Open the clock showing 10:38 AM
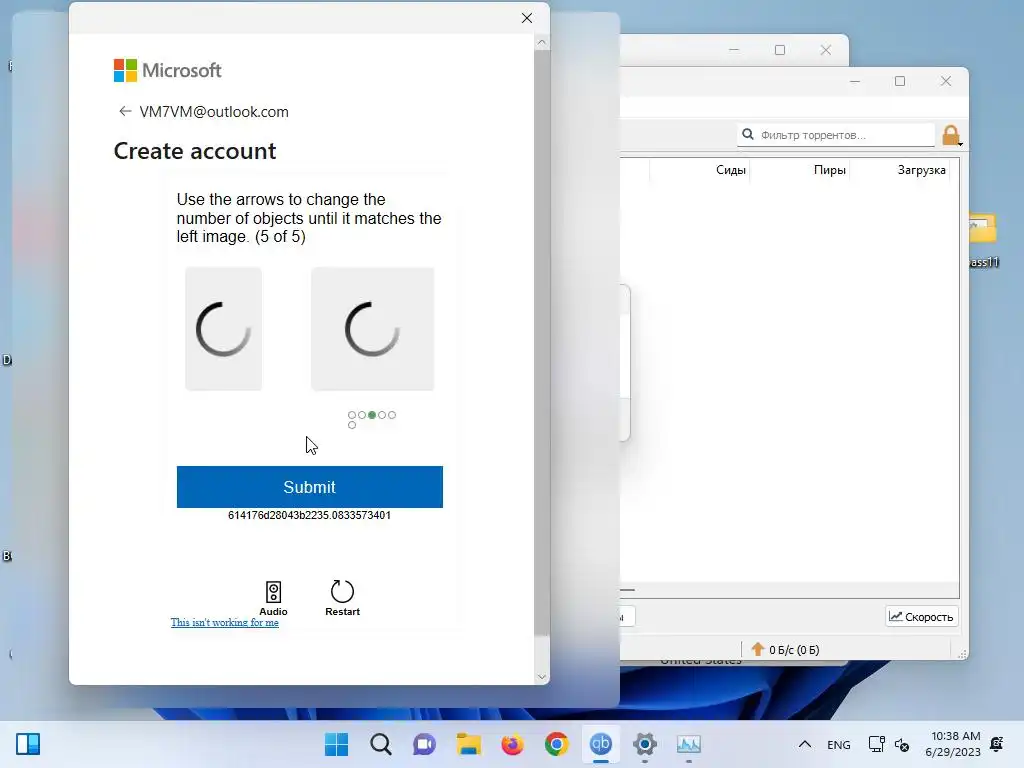Screen dimensions: 1024x768 (953, 744)
